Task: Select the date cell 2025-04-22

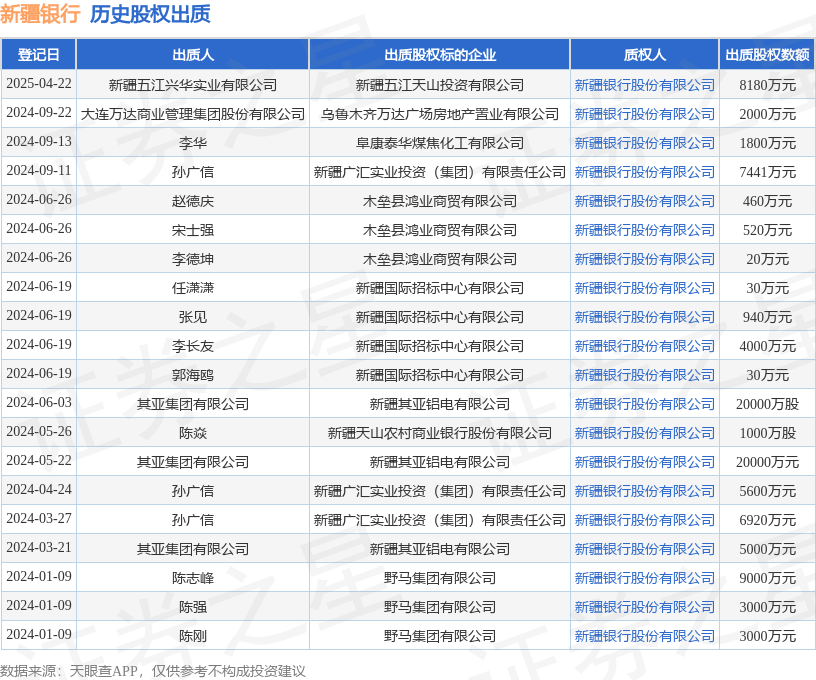Action: pyautogui.click(x=39, y=84)
